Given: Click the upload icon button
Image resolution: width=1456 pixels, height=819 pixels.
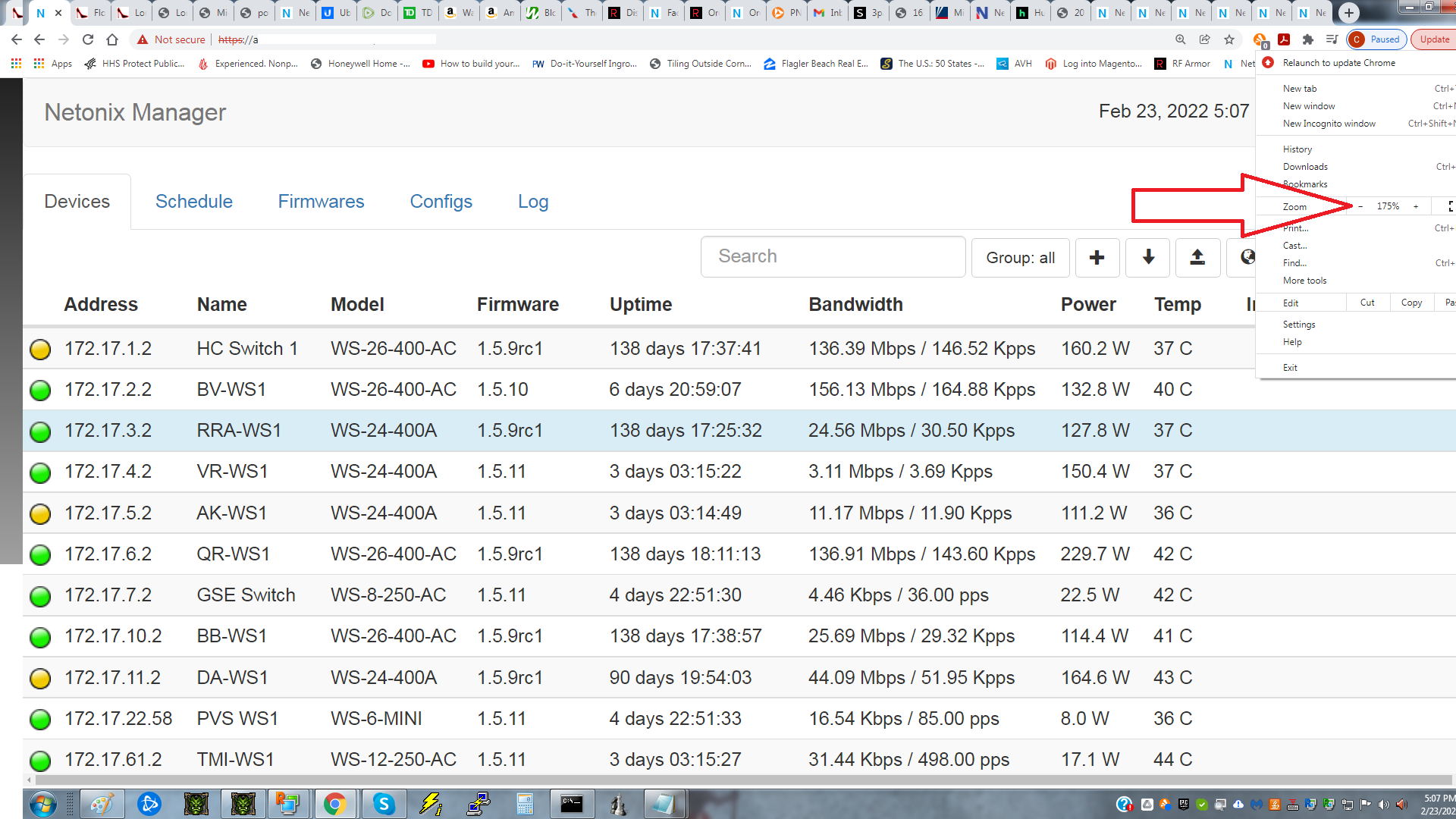Looking at the screenshot, I should (1197, 258).
